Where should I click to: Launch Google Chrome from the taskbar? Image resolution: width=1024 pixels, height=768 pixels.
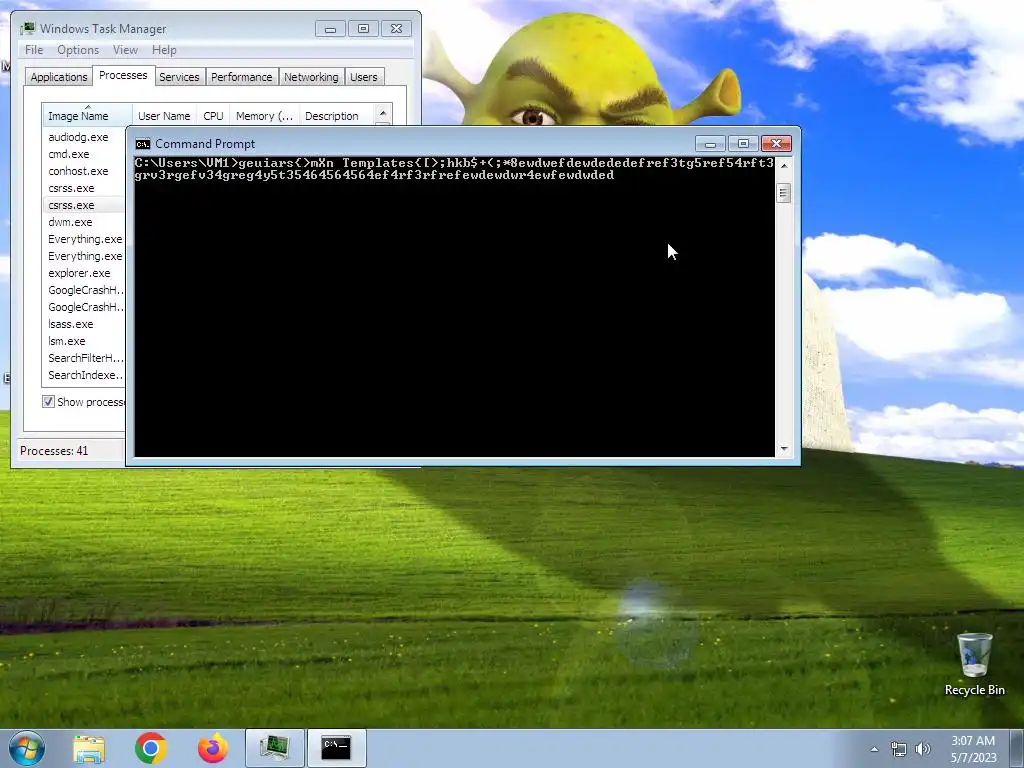point(151,748)
